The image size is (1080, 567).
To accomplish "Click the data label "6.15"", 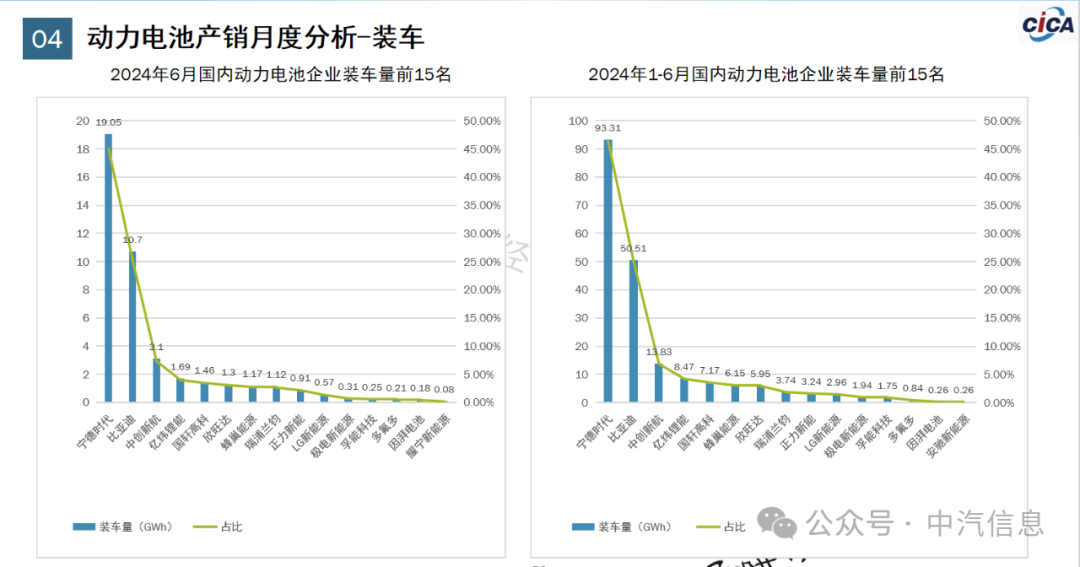I will [735, 373].
